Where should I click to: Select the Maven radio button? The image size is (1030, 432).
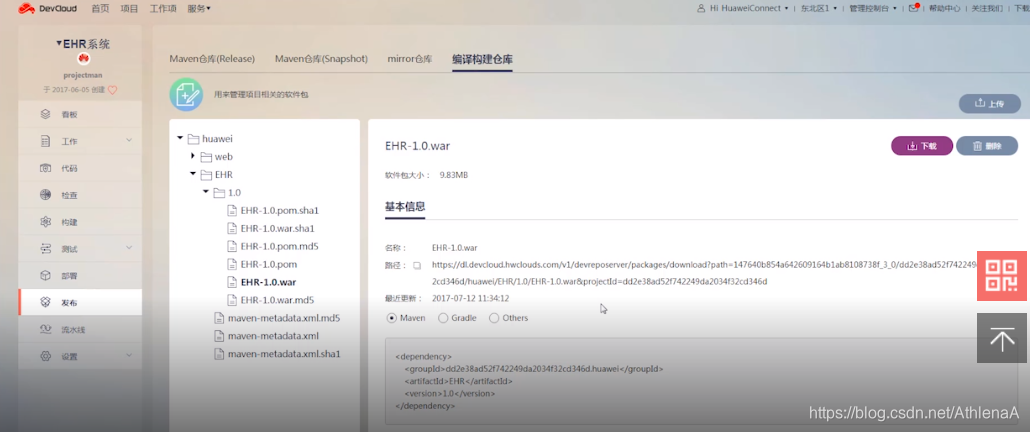tap(392, 318)
